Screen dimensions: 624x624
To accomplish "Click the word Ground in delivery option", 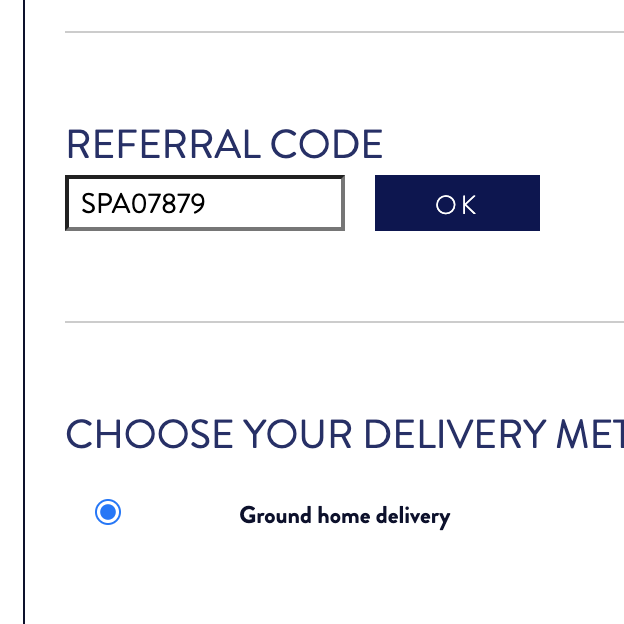I will [x=275, y=515].
